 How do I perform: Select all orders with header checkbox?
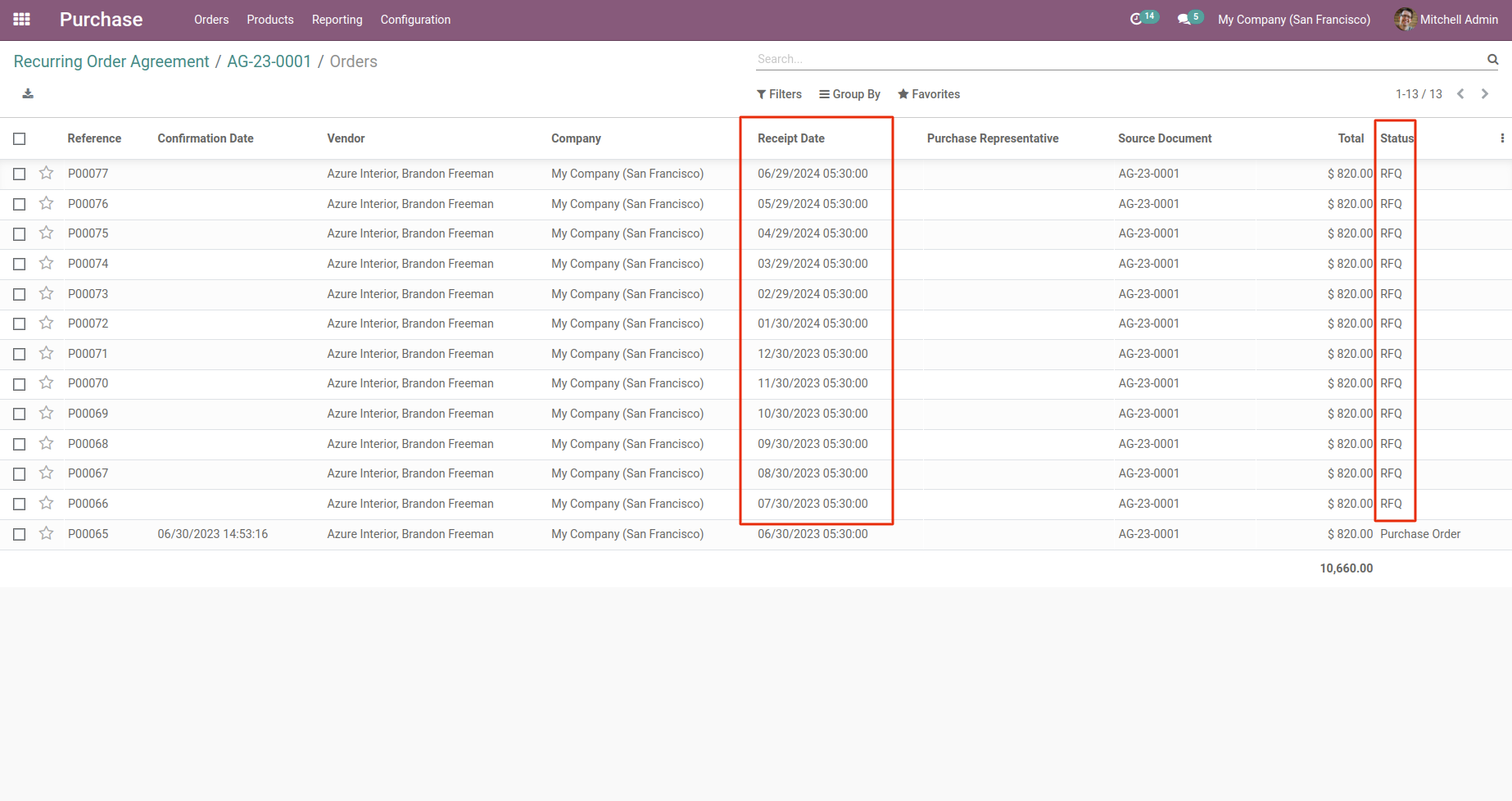tap(20, 139)
